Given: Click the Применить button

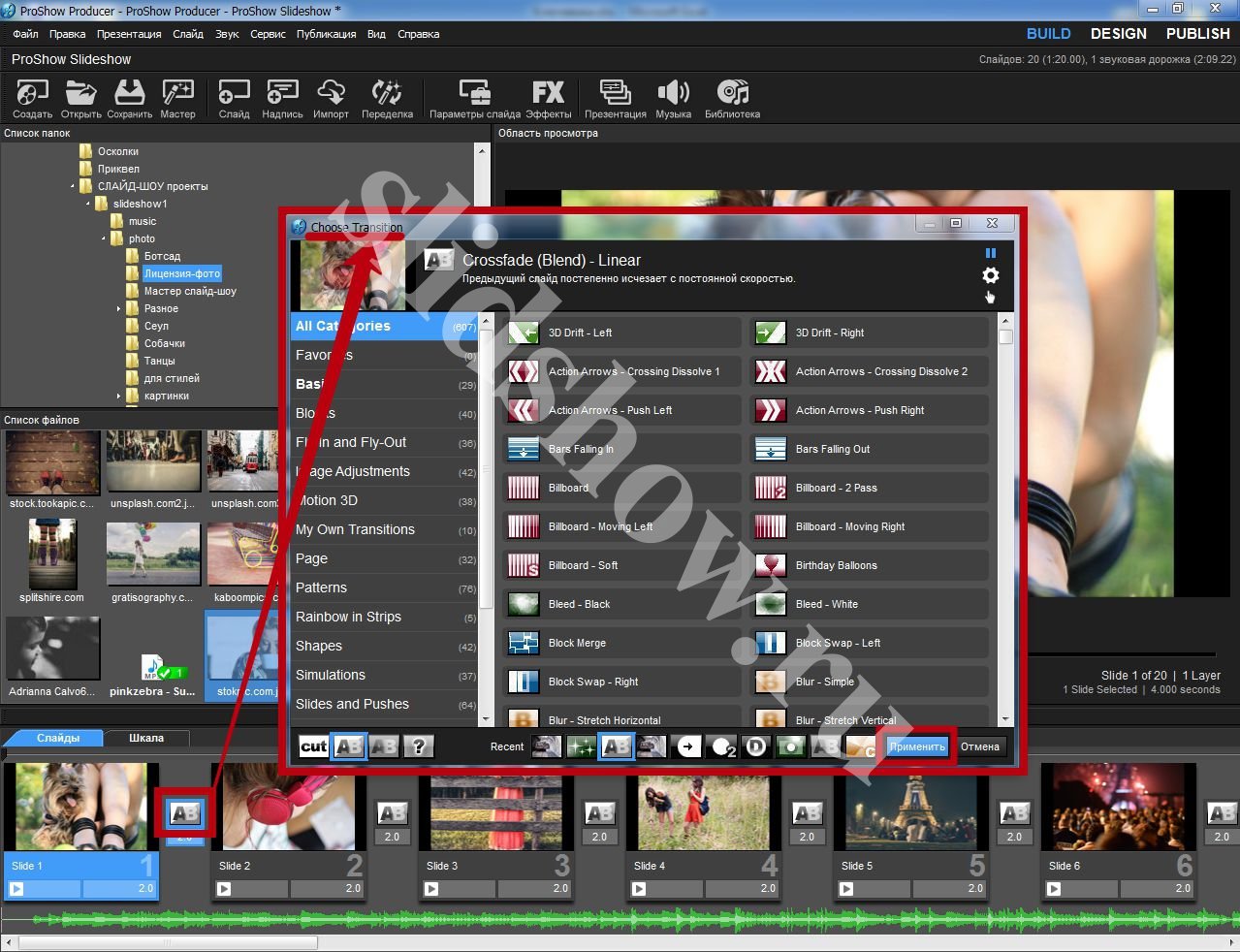Looking at the screenshot, I should point(917,746).
